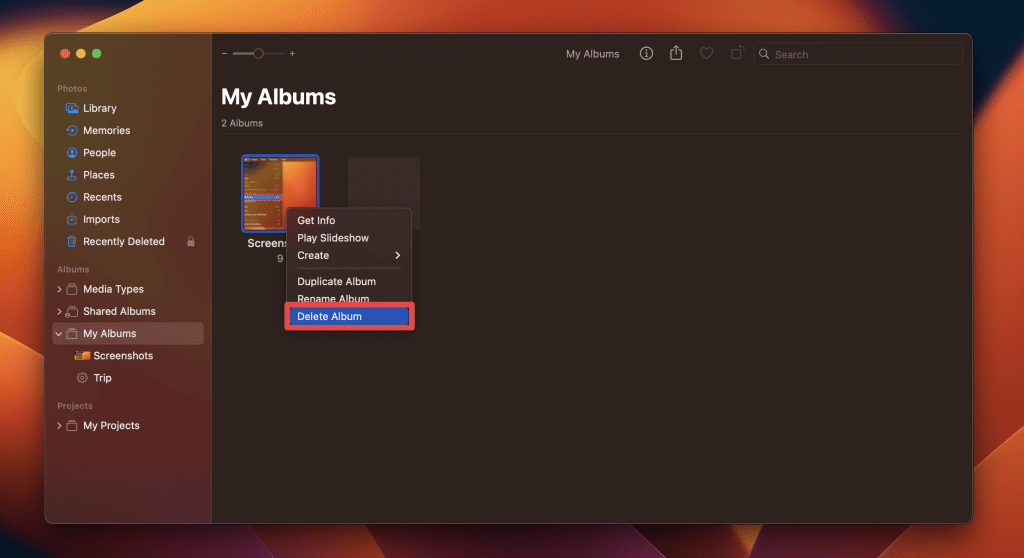Screen dimensions: 1024x558
Task: Click Get Info in context menu
Action: click(x=316, y=221)
